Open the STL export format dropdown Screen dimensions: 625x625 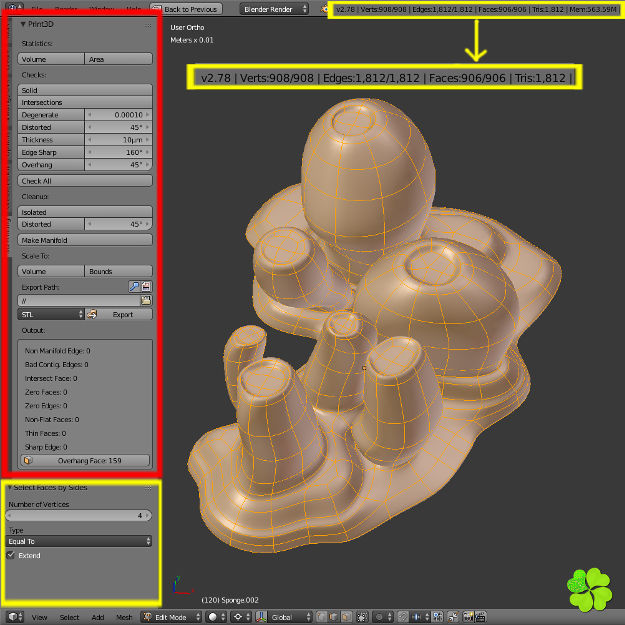[x=51, y=314]
